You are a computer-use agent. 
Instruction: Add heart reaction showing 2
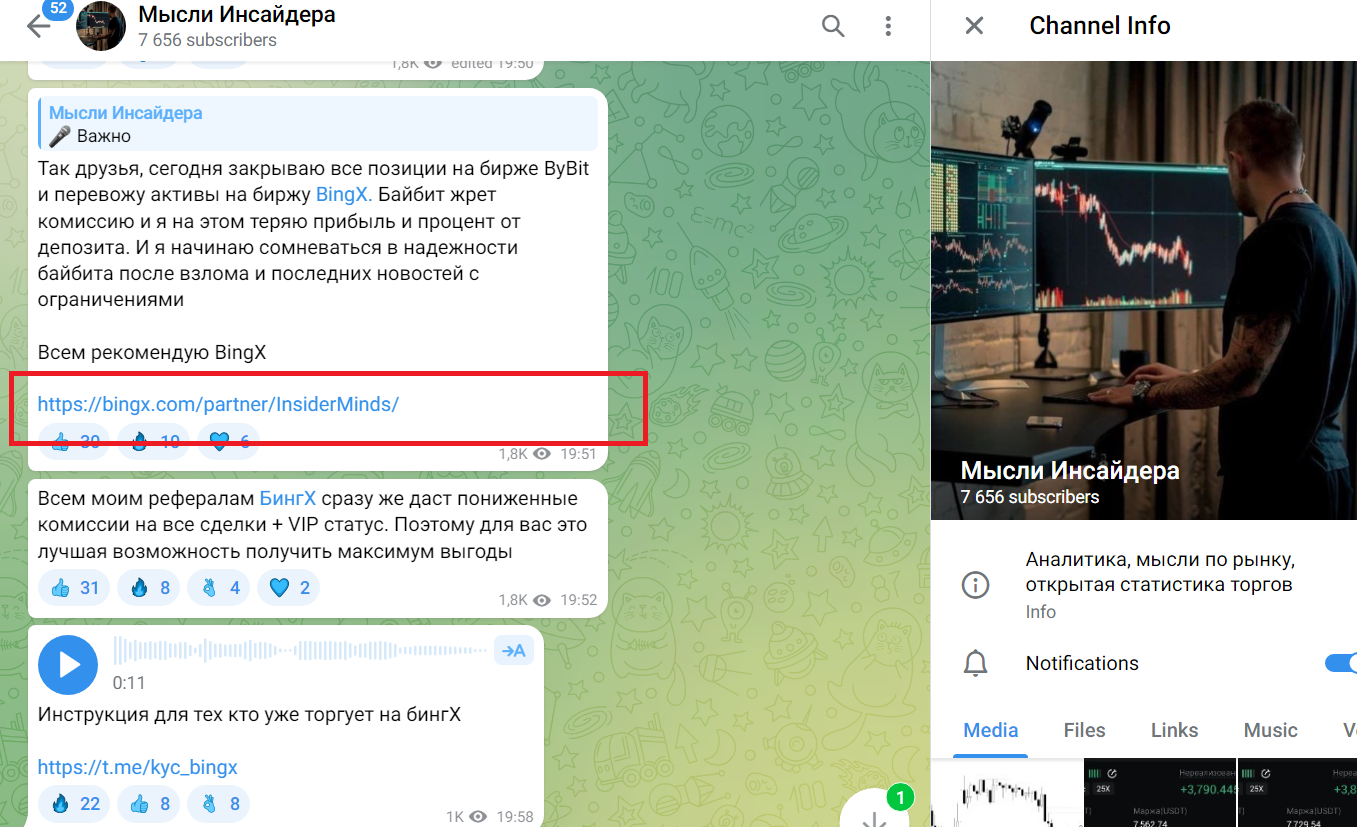[x=288, y=587]
